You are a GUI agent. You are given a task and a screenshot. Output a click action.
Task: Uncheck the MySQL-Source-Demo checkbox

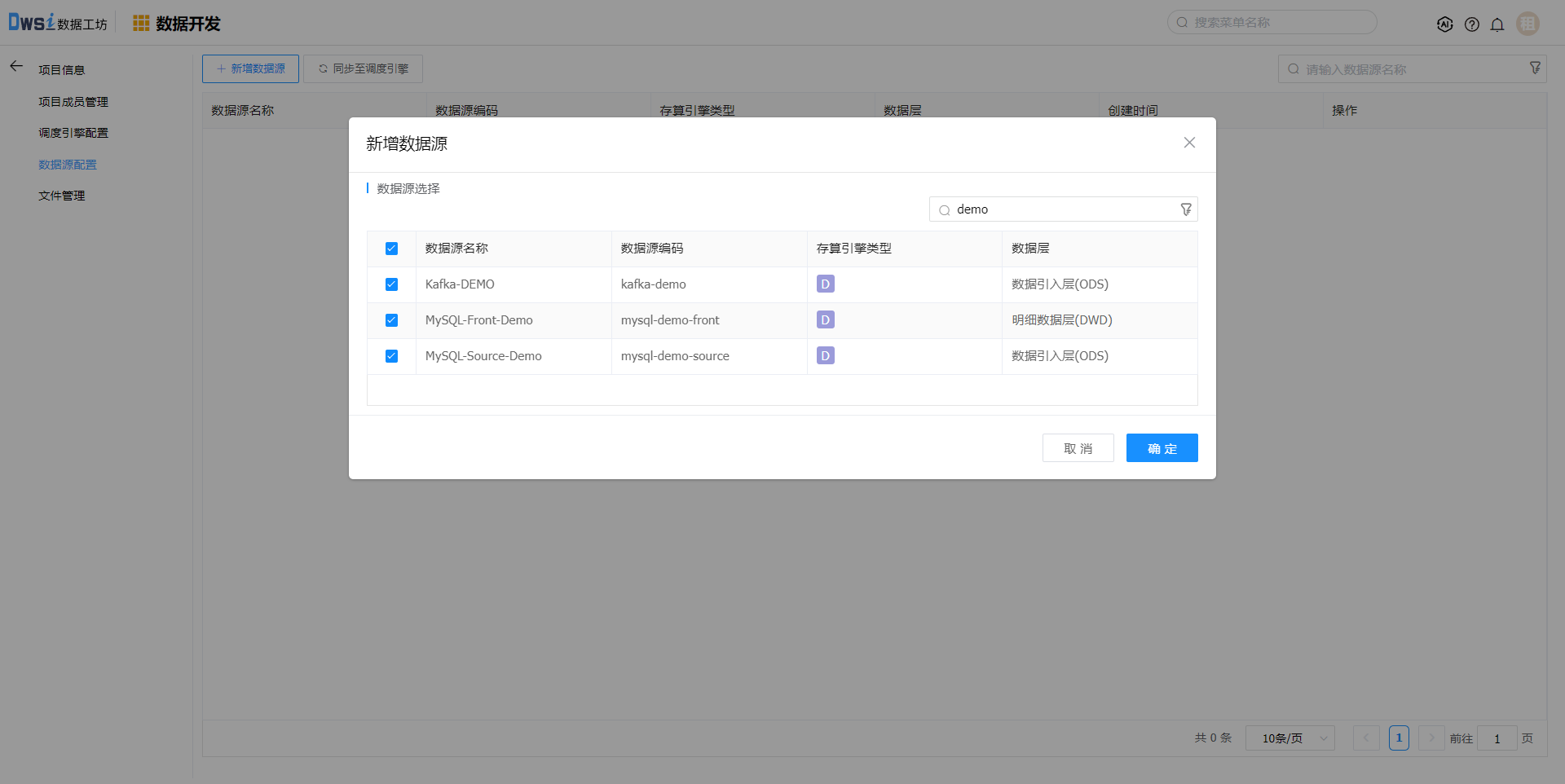pos(391,356)
